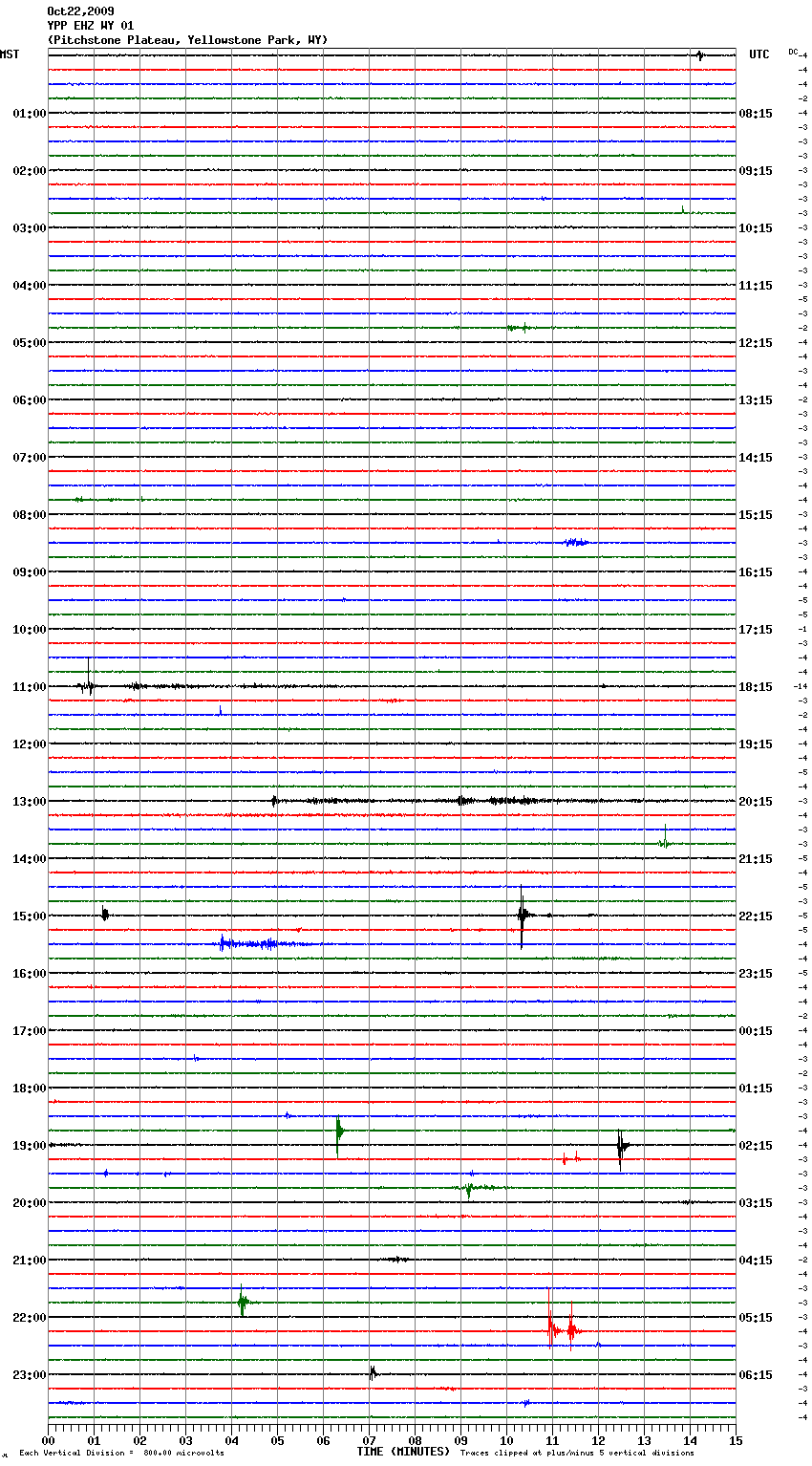Select the 13:00 MST time label
812x1466 pixels.
(x=30, y=802)
